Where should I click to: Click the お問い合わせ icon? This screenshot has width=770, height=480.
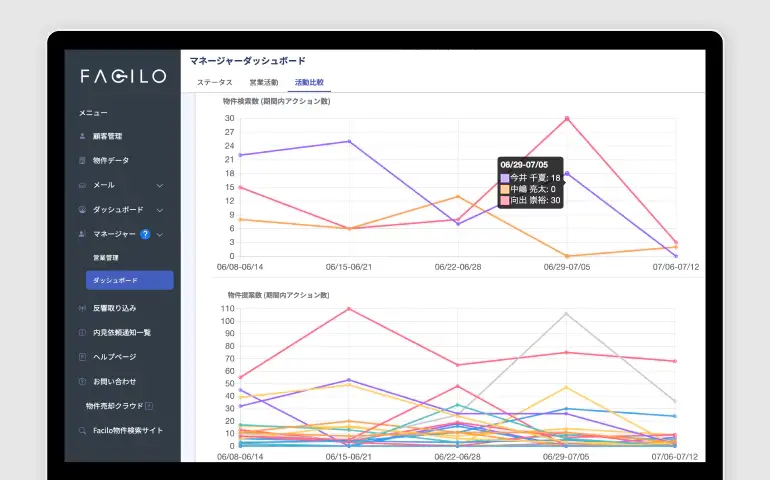click(82, 381)
